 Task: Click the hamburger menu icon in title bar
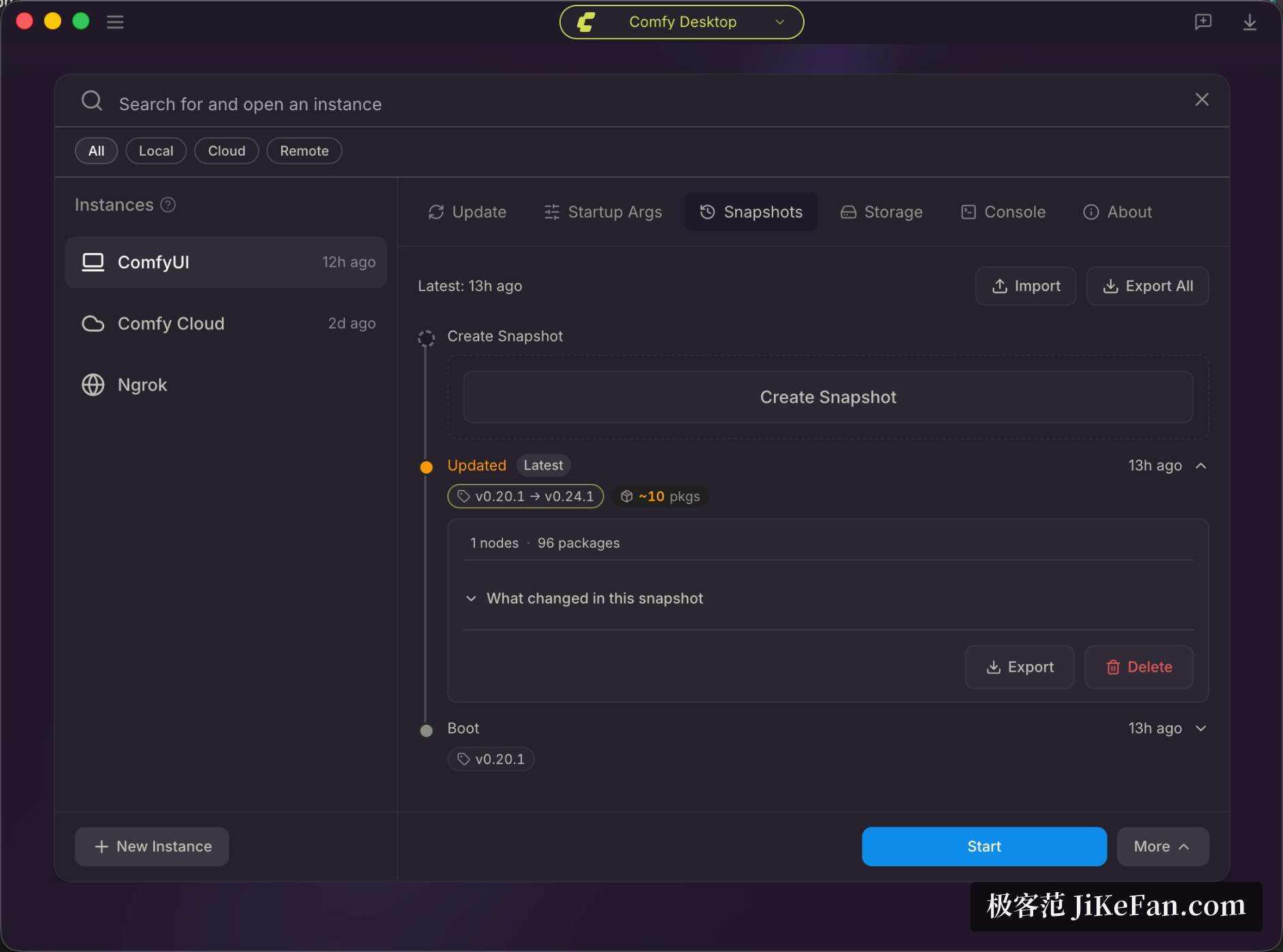click(x=115, y=22)
